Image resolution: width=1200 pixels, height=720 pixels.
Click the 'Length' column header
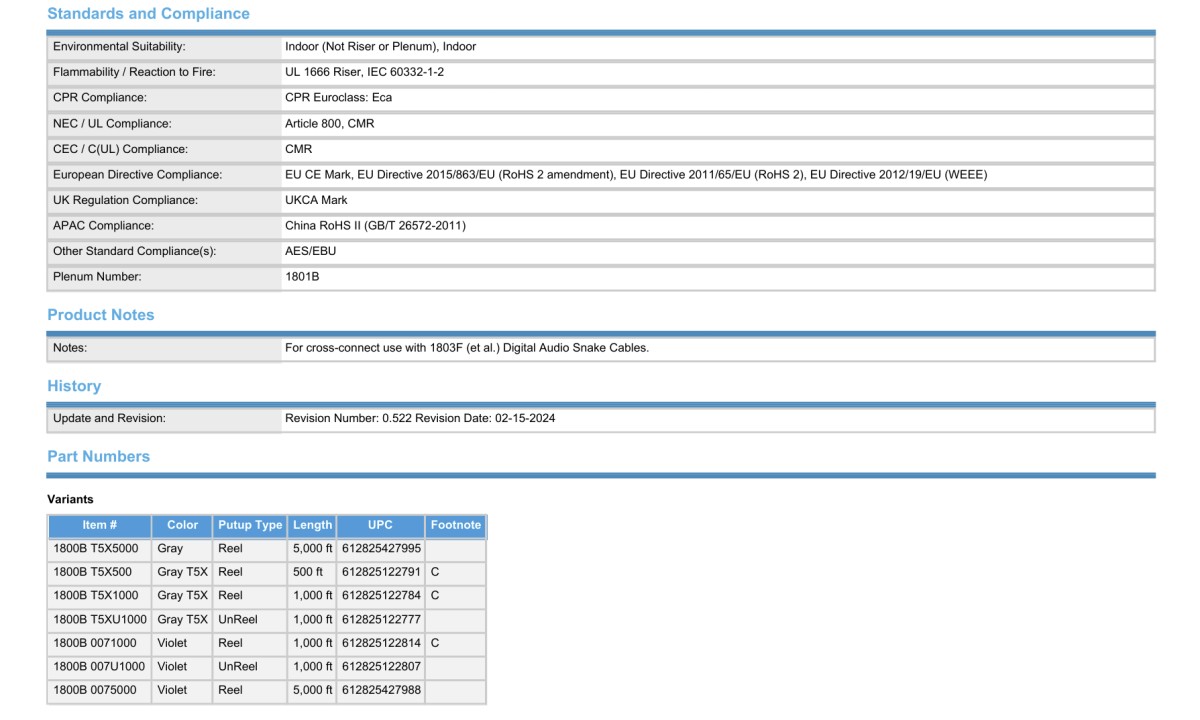[x=312, y=525]
